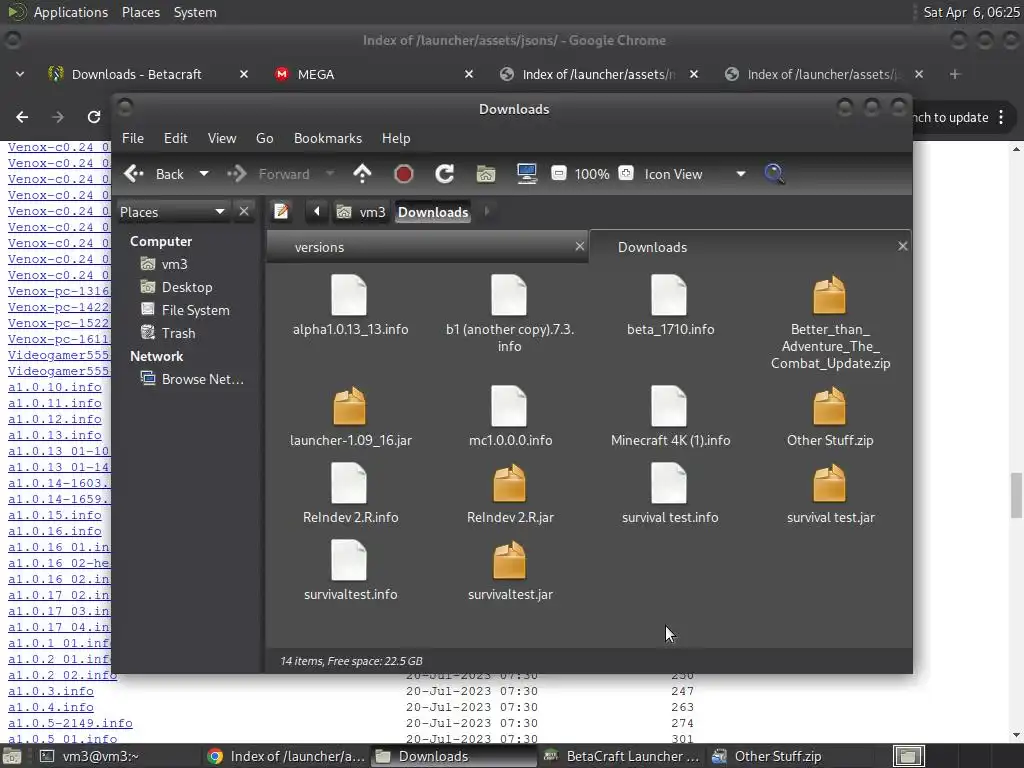
Task: Open the Edit menu
Action: (176, 138)
